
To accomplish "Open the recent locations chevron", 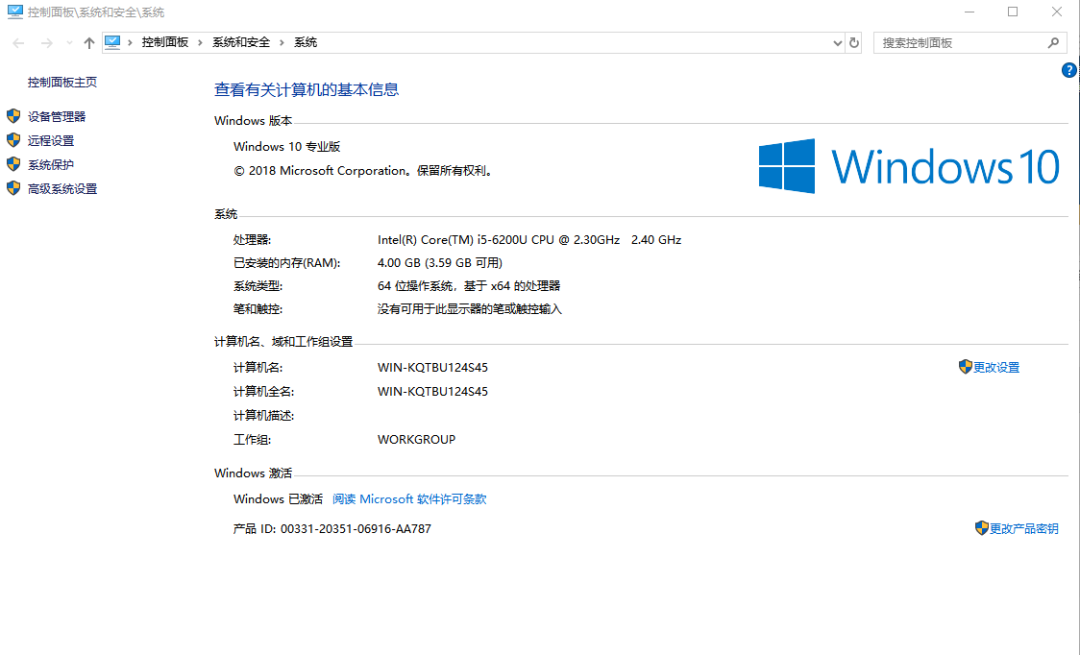I will (69, 43).
